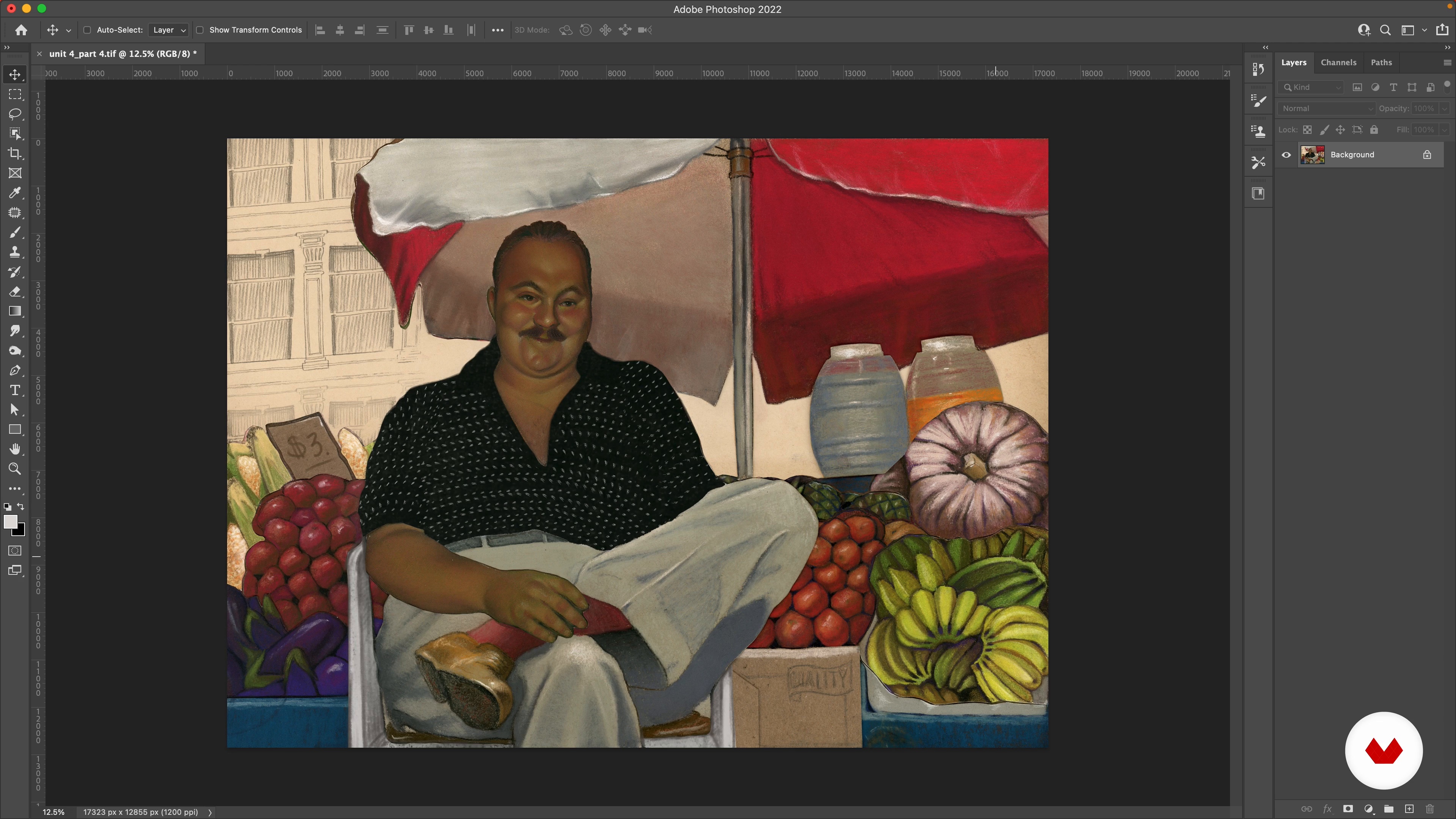Click the background color swatch
1456x819 pixels.
22,532
